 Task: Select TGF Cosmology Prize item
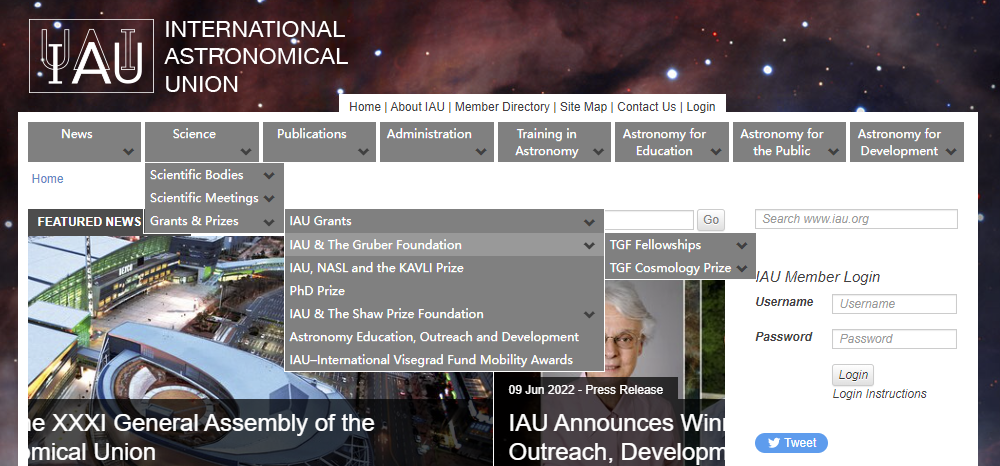pos(680,268)
